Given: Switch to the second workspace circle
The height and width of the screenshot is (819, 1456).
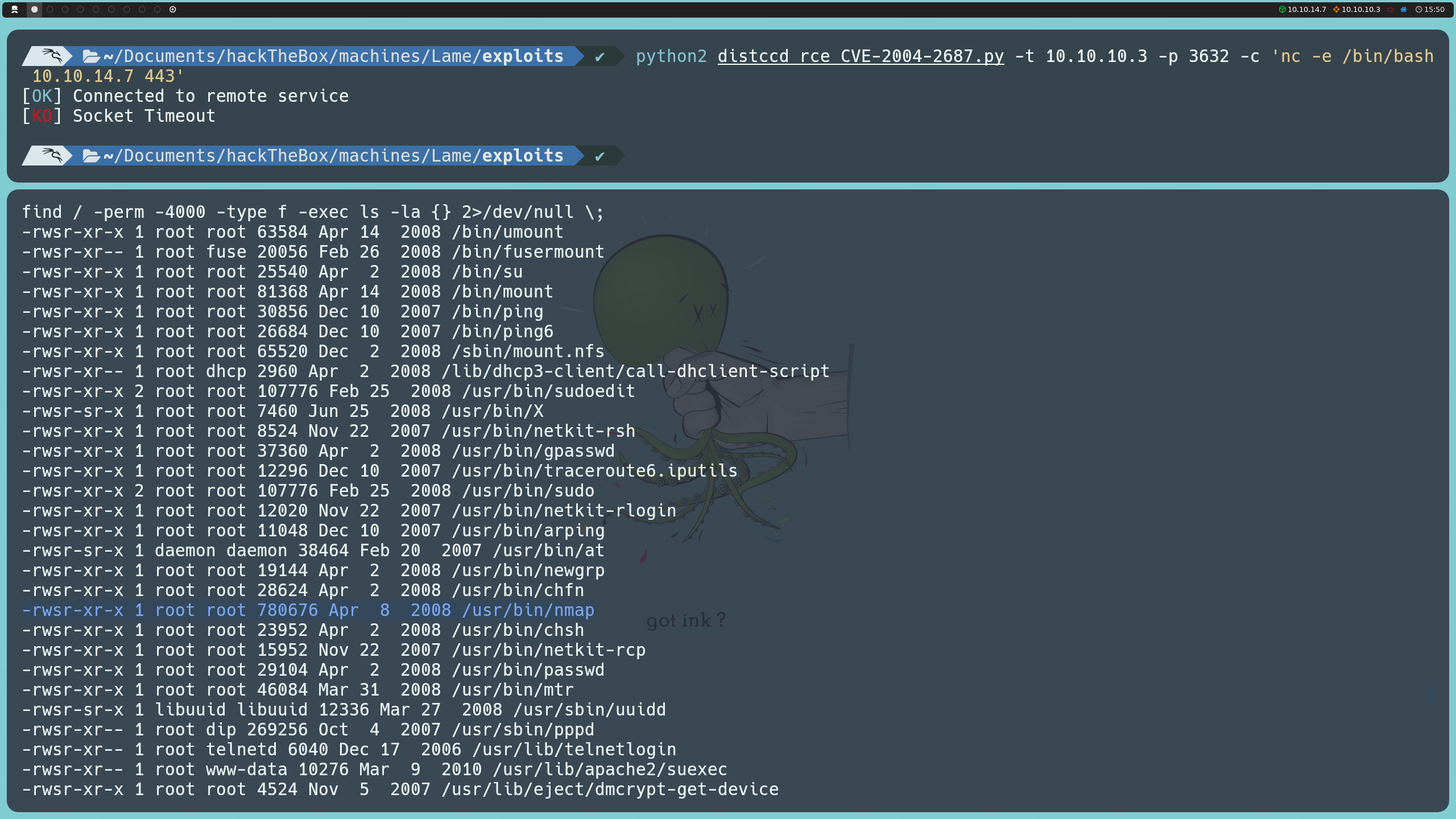Looking at the screenshot, I should 50,9.
